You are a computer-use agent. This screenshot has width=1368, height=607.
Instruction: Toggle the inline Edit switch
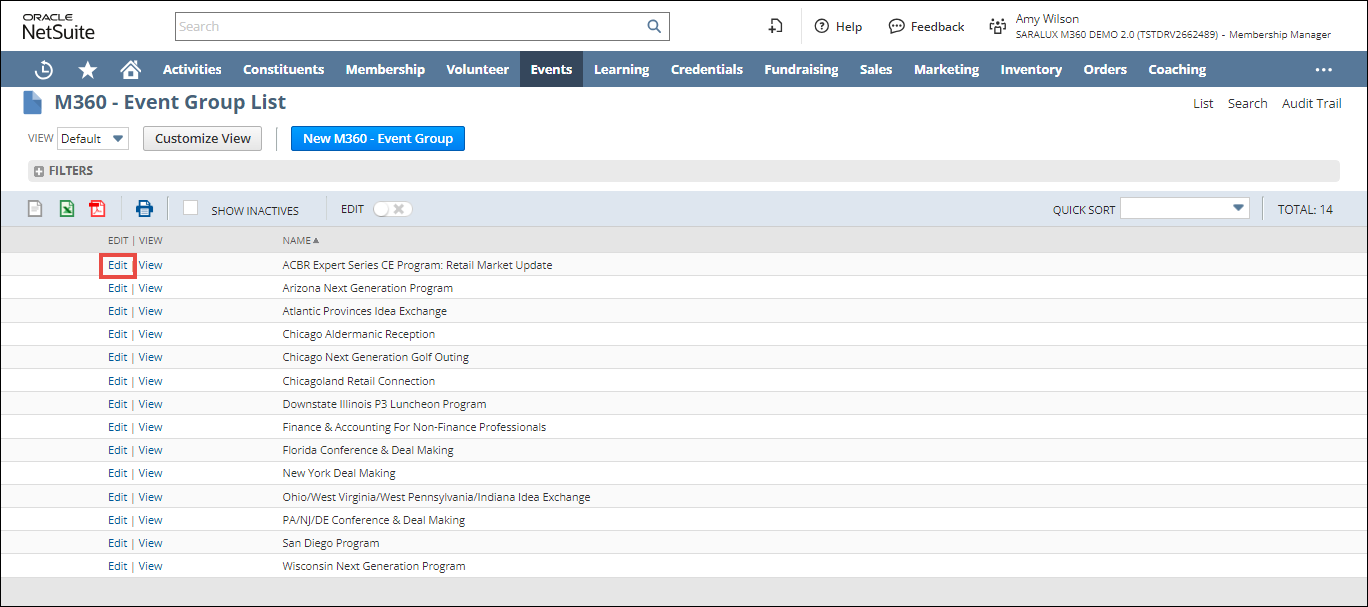[x=392, y=209]
